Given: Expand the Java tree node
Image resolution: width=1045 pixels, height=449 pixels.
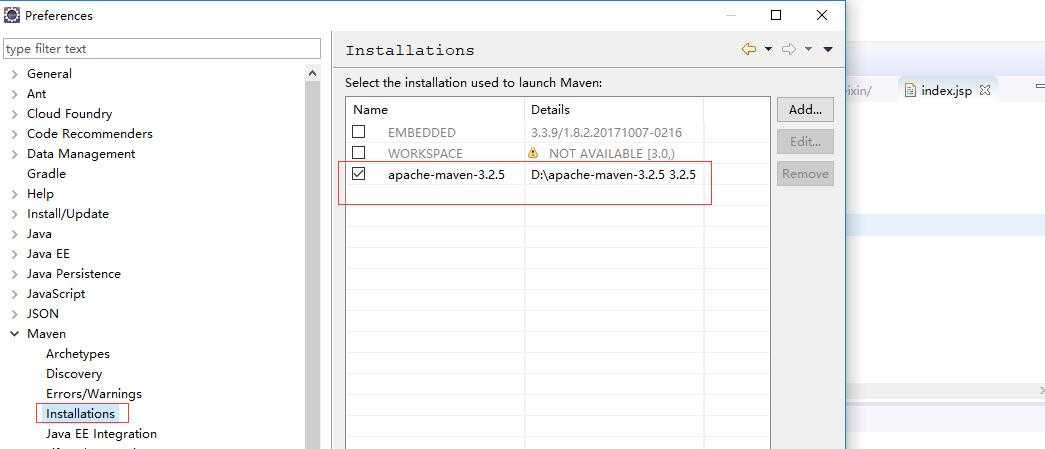Looking at the screenshot, I should (14, 234).
